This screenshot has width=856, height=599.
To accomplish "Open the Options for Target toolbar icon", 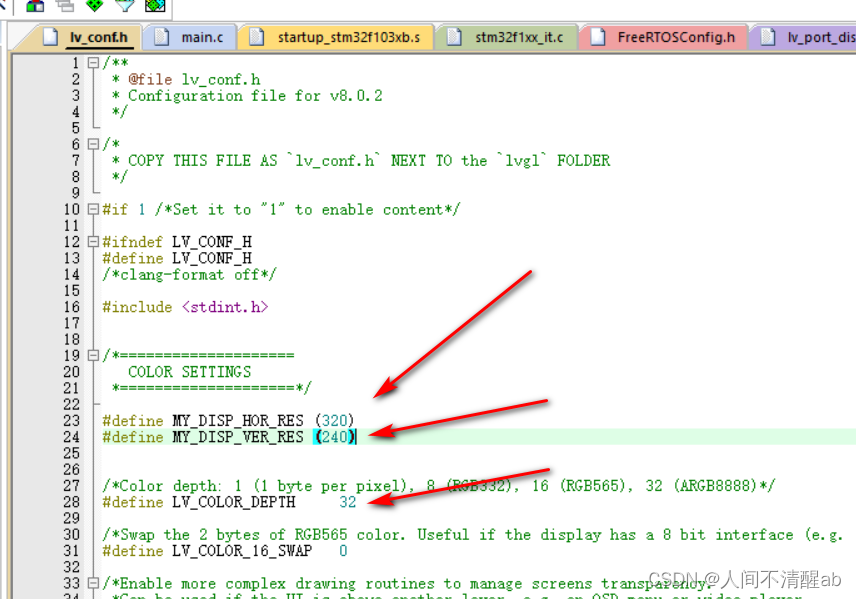I will 37,7.
